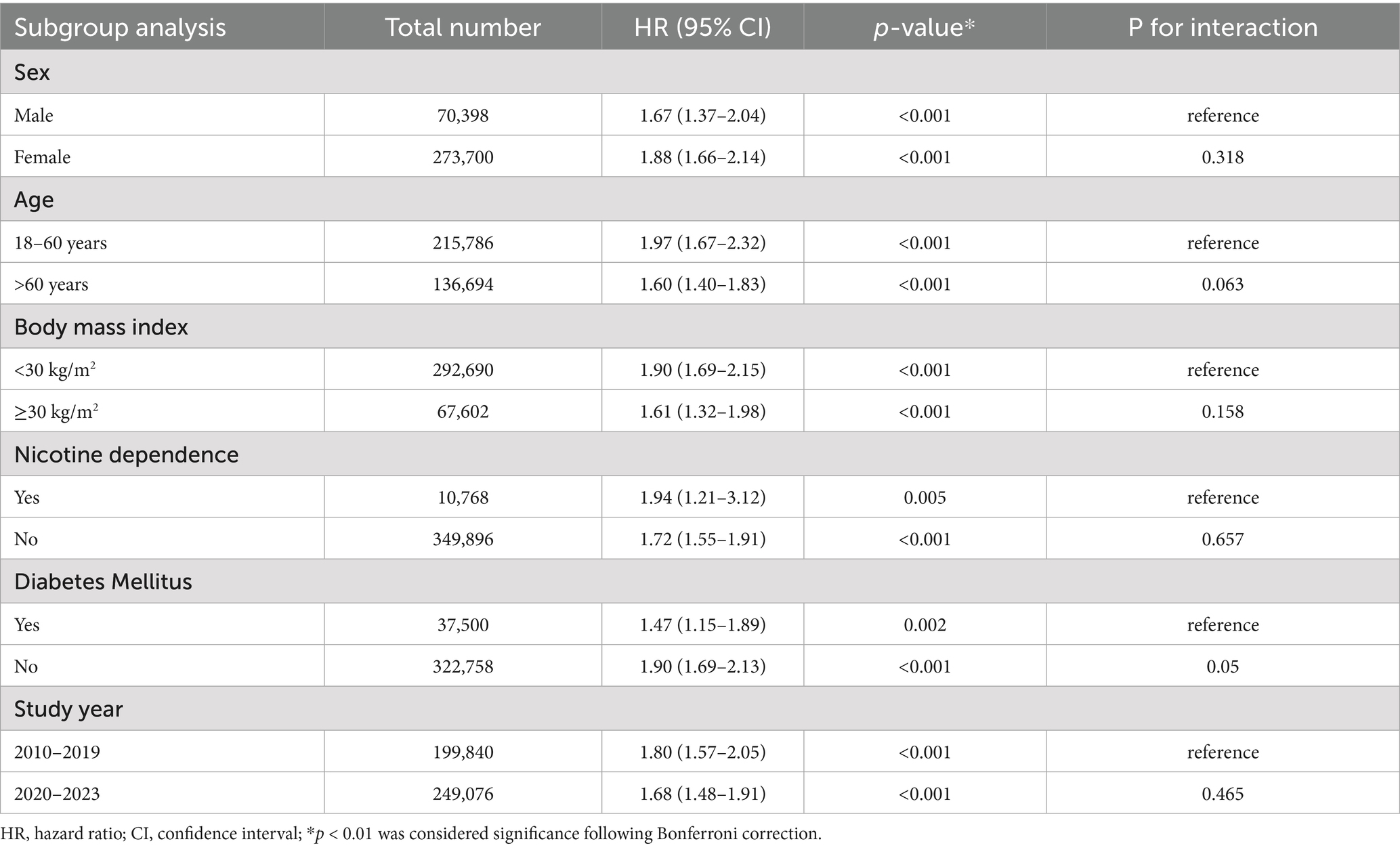
Task: Select the HR (95% CI) header
Action: [x=702, y=27]
